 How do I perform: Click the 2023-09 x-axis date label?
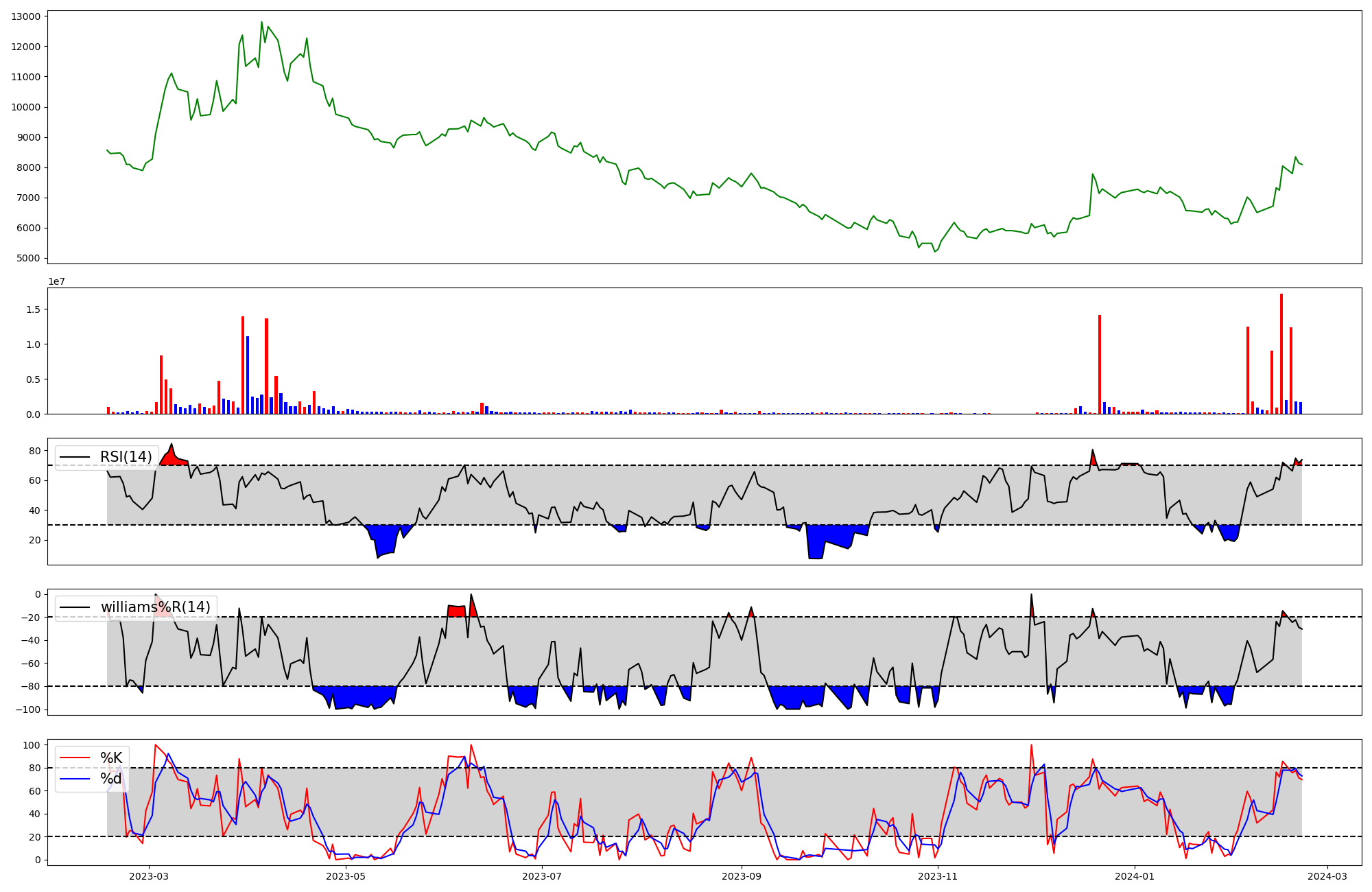[x=742, y=876]
